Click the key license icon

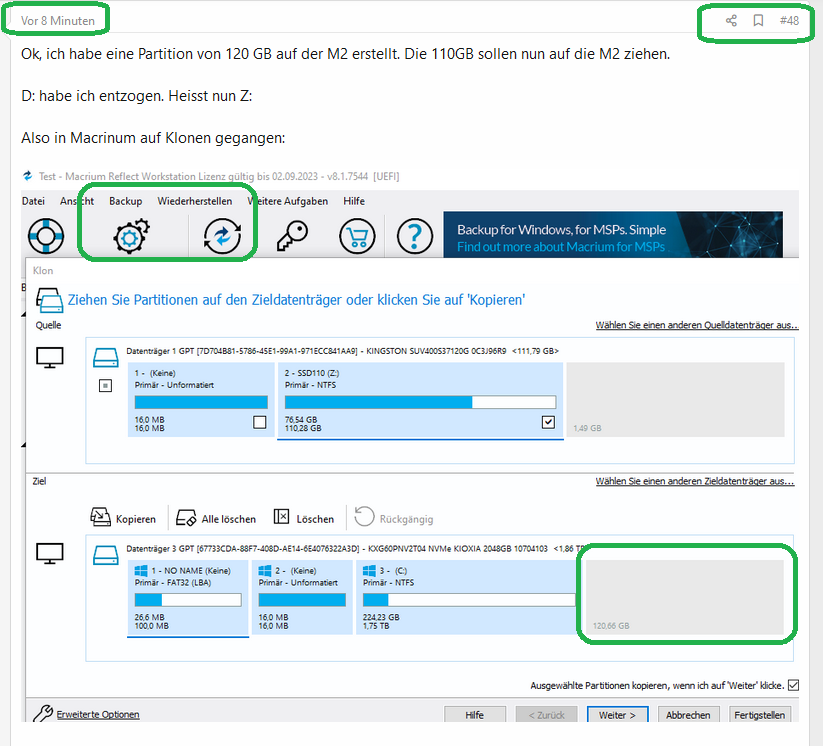(x=292, y=236)
